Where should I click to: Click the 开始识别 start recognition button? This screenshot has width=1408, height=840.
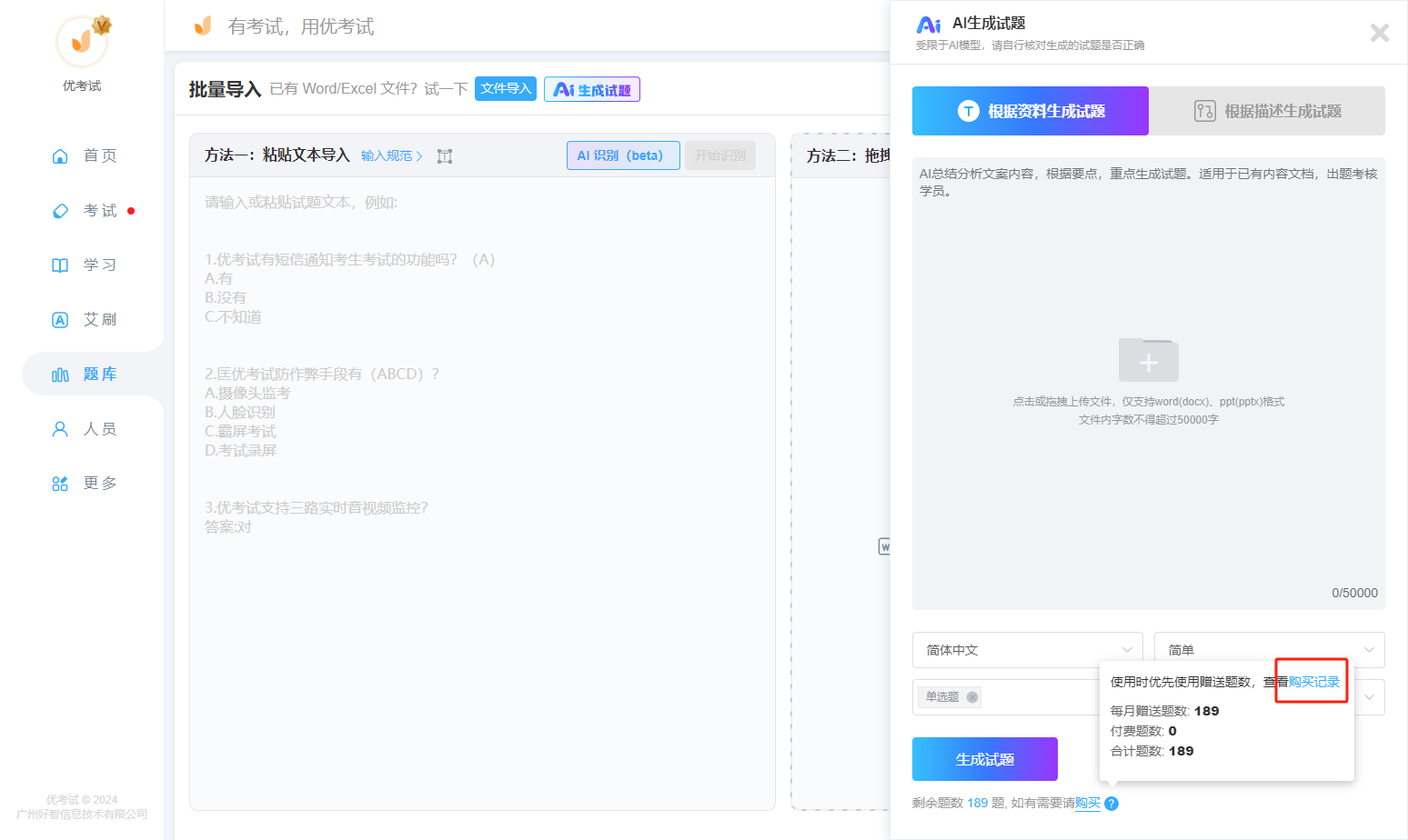click(x=720, y=155)
